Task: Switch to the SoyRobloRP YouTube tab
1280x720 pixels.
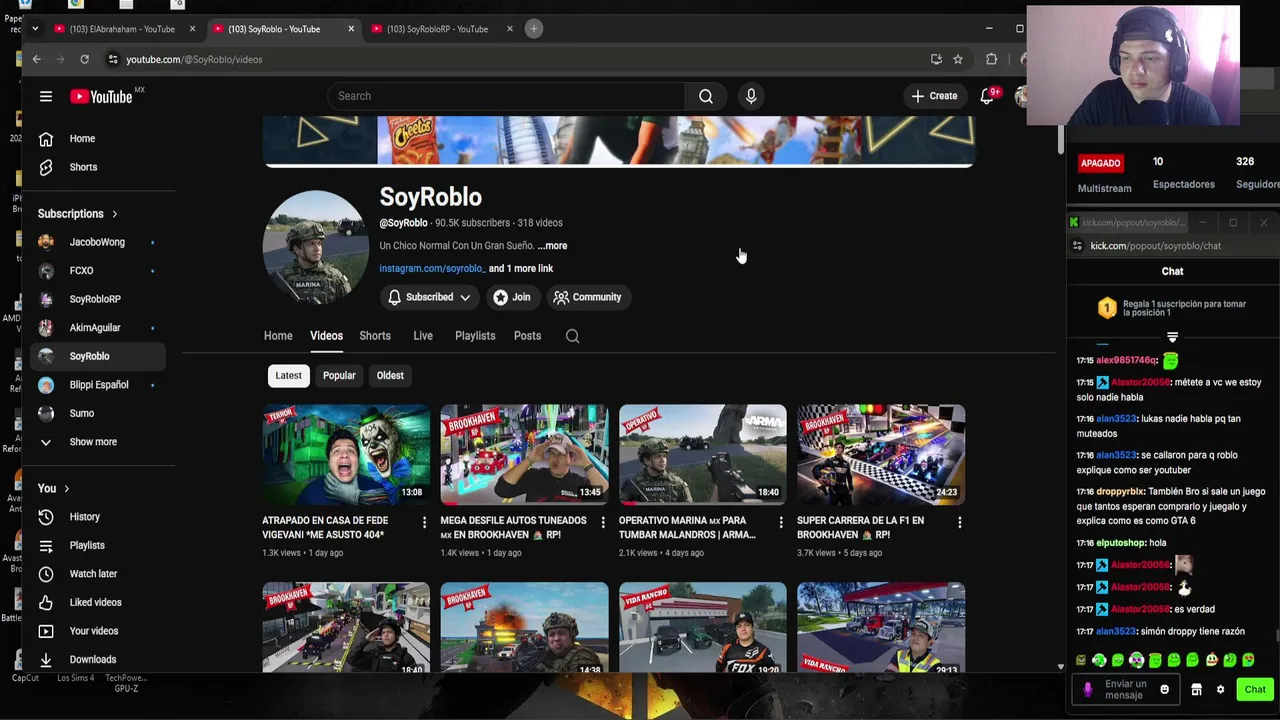Action: (437, 29)
